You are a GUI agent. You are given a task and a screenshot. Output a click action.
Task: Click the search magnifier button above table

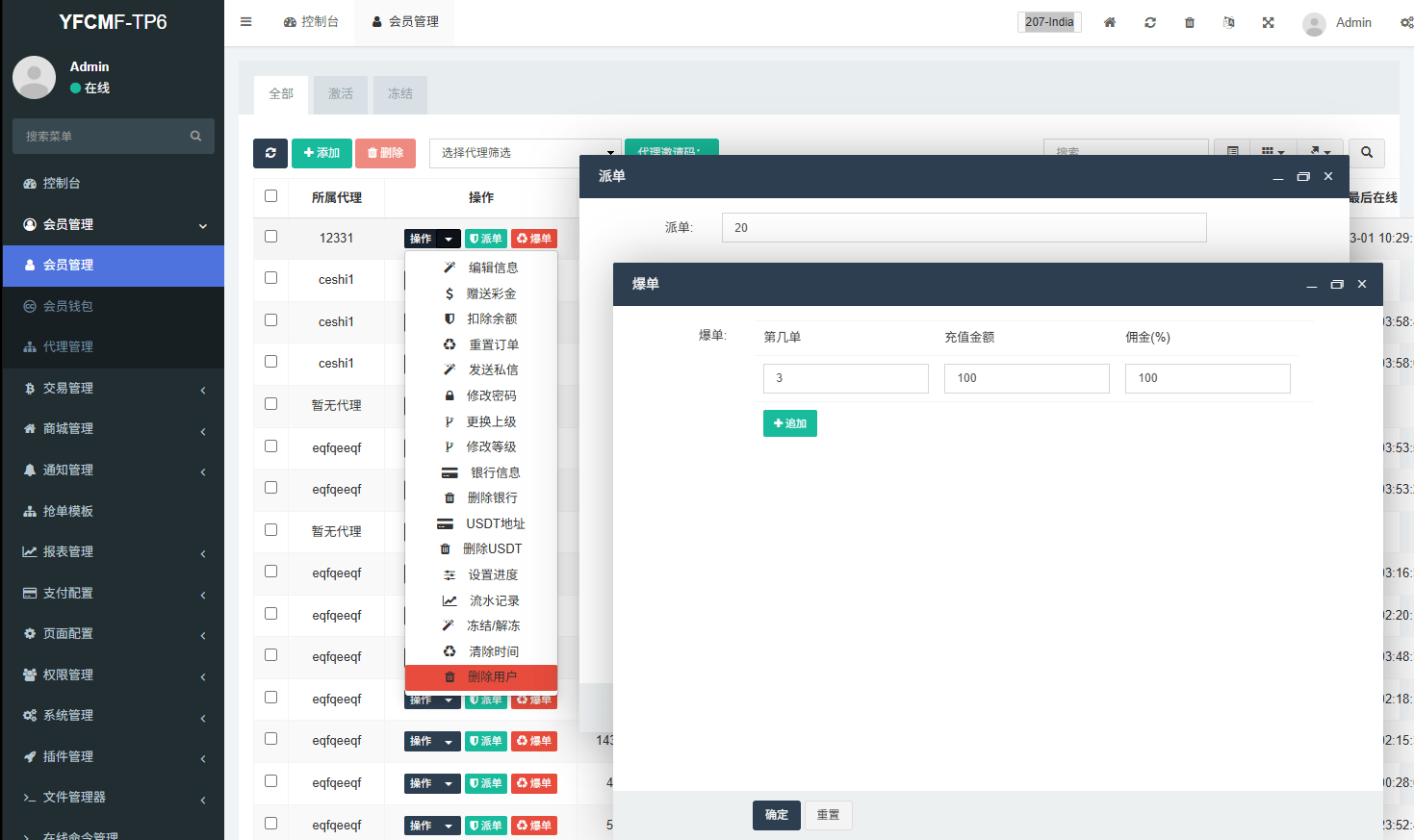click(x=1367, y=153)
